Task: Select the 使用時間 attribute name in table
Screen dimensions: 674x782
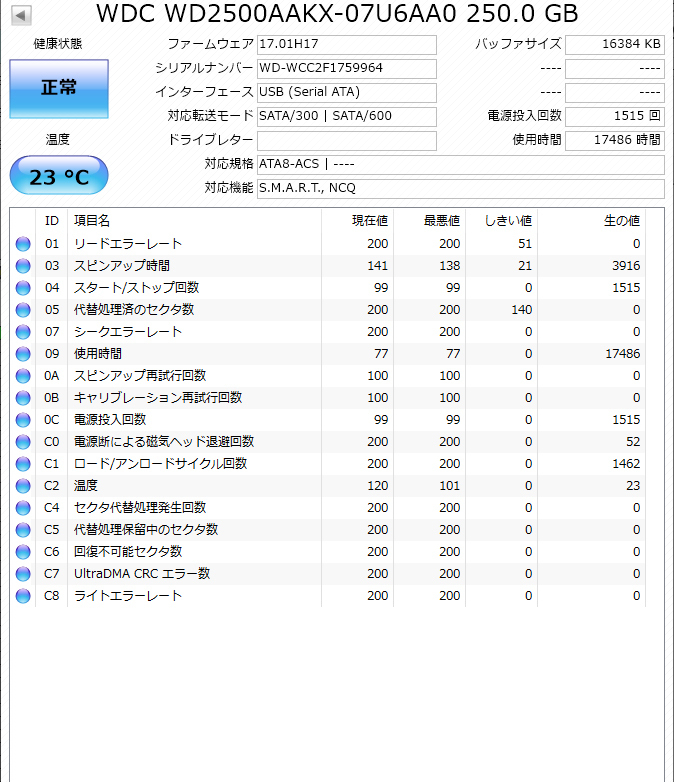Action: tap(98, 354)
